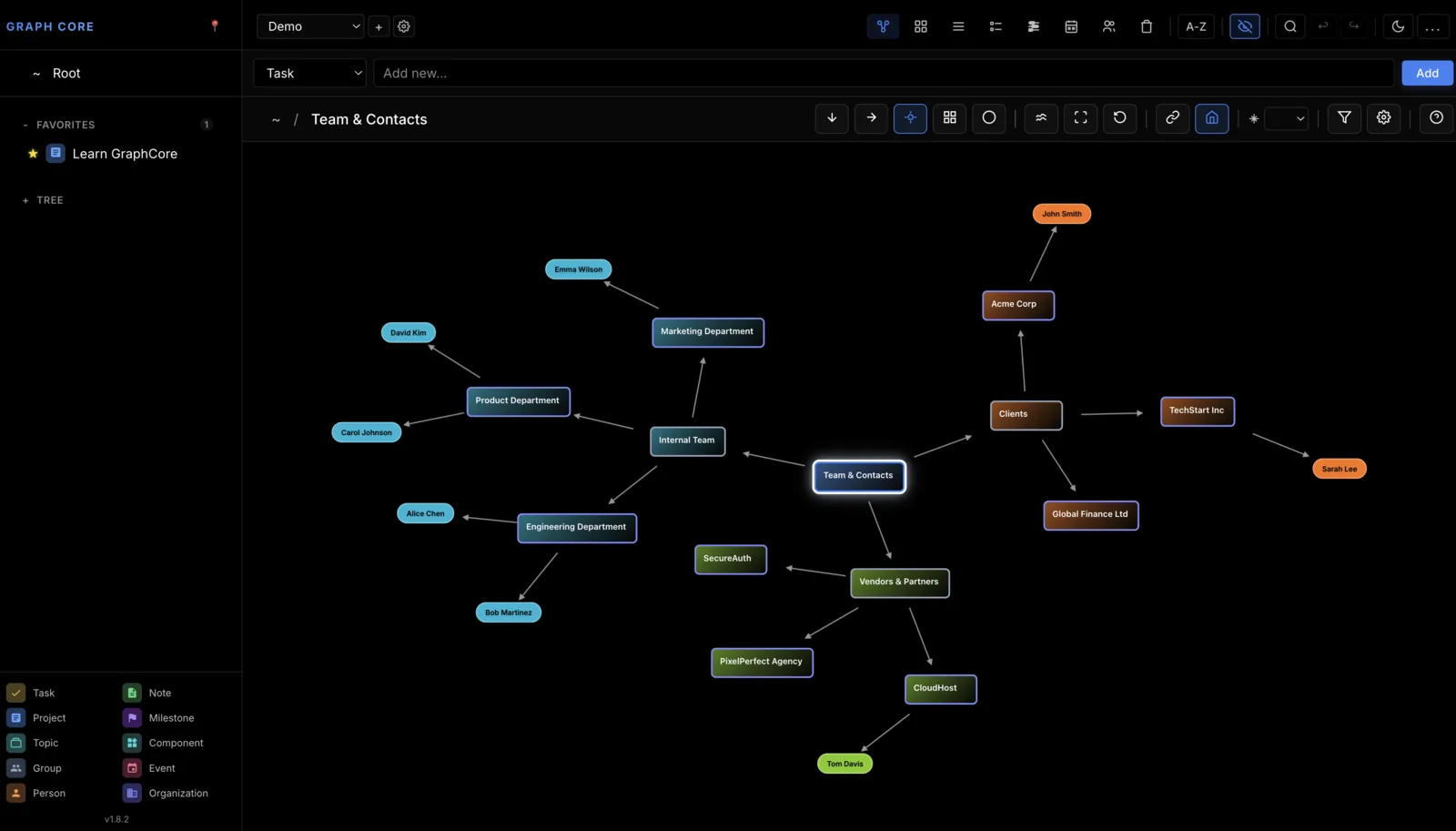1456x831 pixels.
Task: Click the pin icon beside Graph Core logo
Action: [215, 25]
